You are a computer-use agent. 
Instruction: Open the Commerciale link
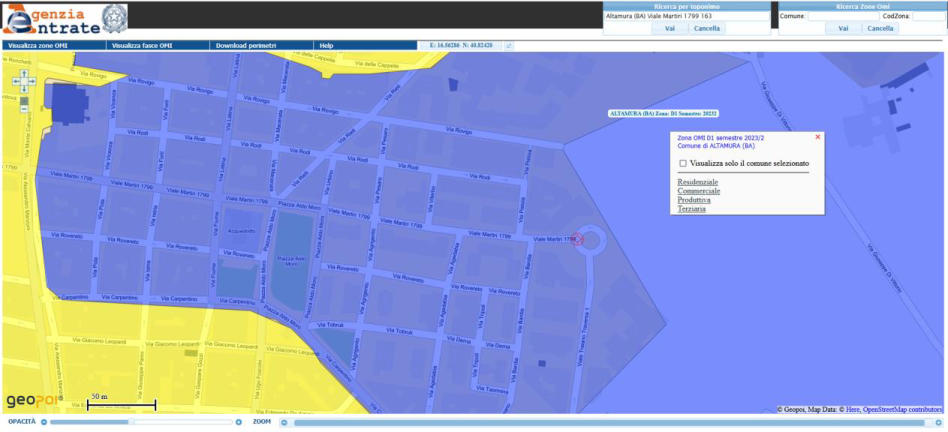698,191
